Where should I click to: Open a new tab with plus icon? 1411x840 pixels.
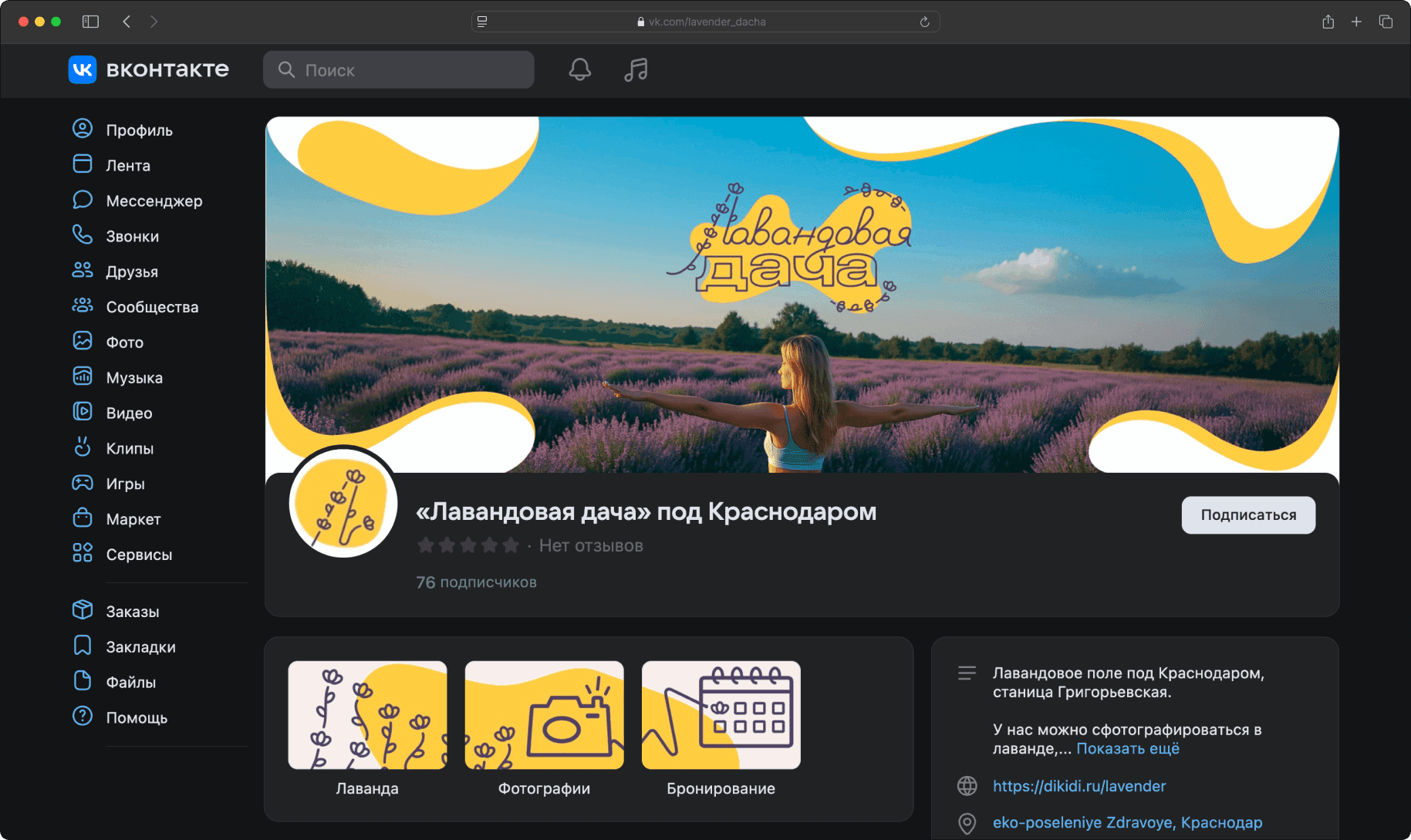click(x=1356, y=22)
